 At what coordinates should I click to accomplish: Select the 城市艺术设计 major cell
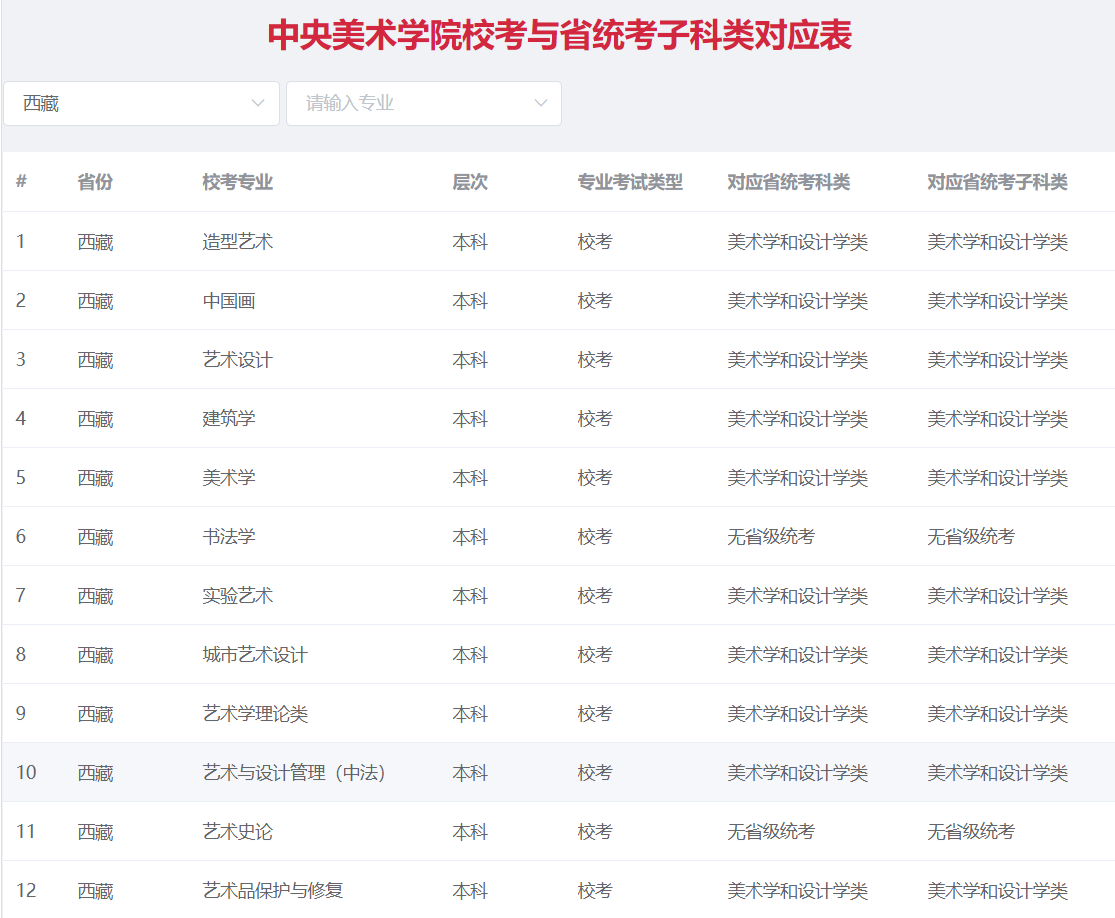(x=255, y=655)
